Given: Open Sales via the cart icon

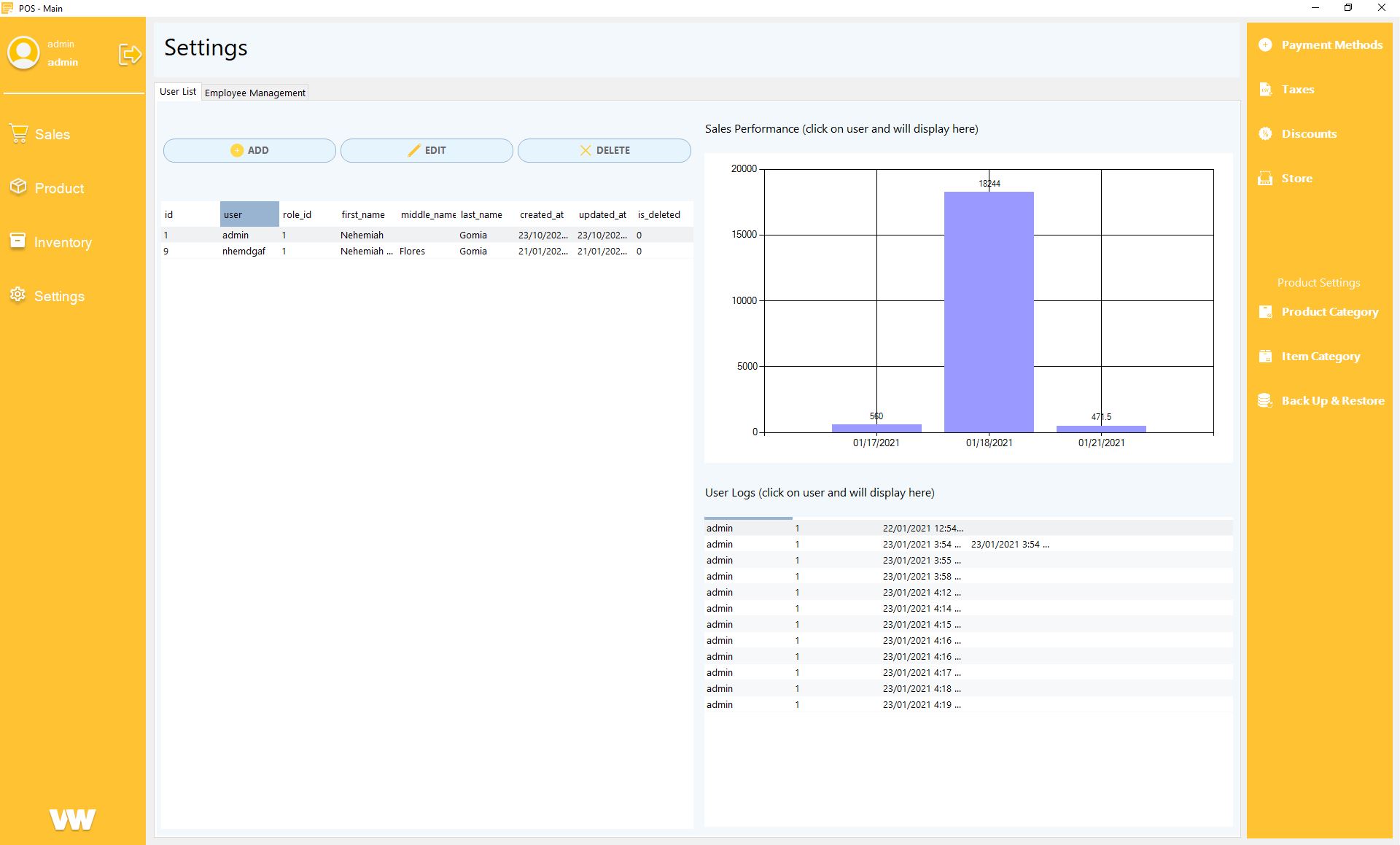Looking at the screenshot, I should (18, 134).
